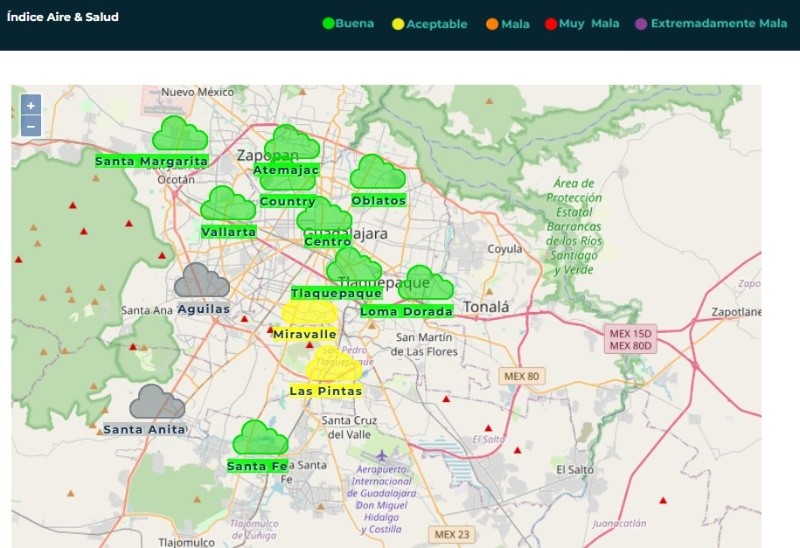Click the zoom out minus button
800x548 pixels.
click(31, 126)
